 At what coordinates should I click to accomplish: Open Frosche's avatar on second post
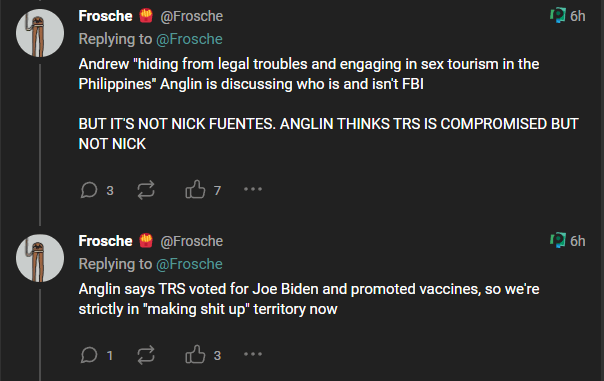pos(40,258)
